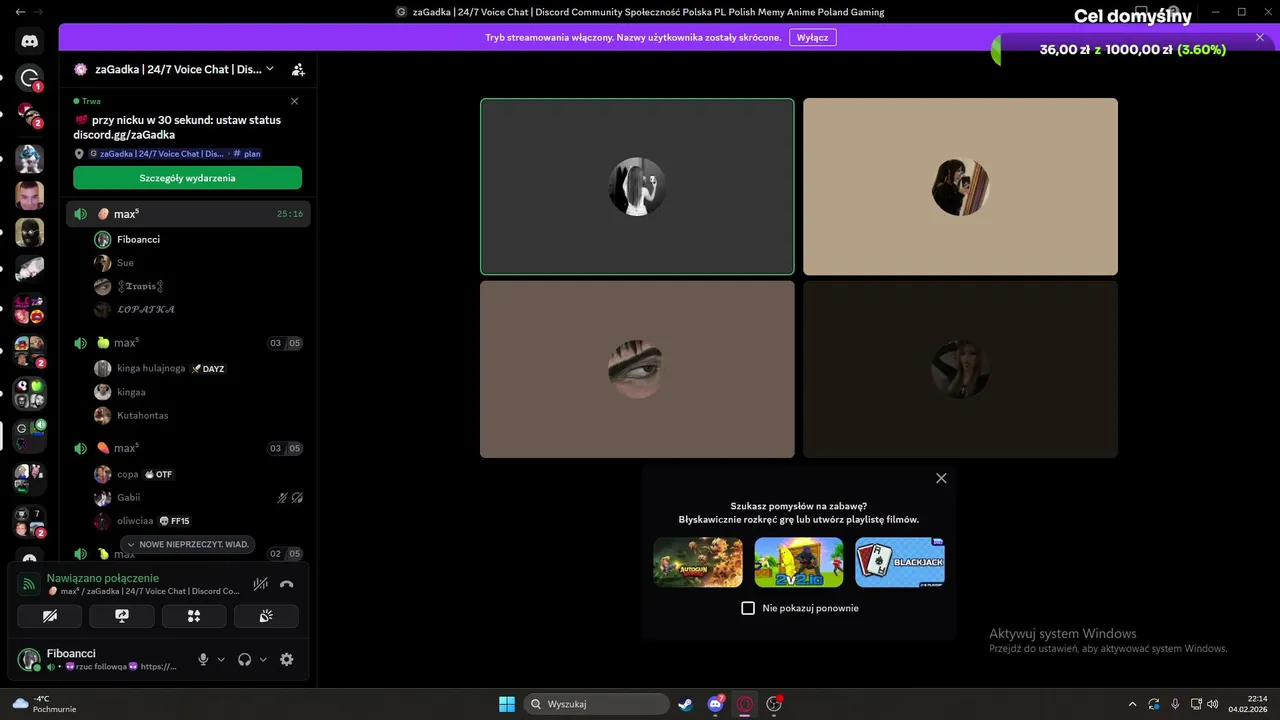
Task: Open max⁵ channel containing copa
Action: click(x=188, y=448)
